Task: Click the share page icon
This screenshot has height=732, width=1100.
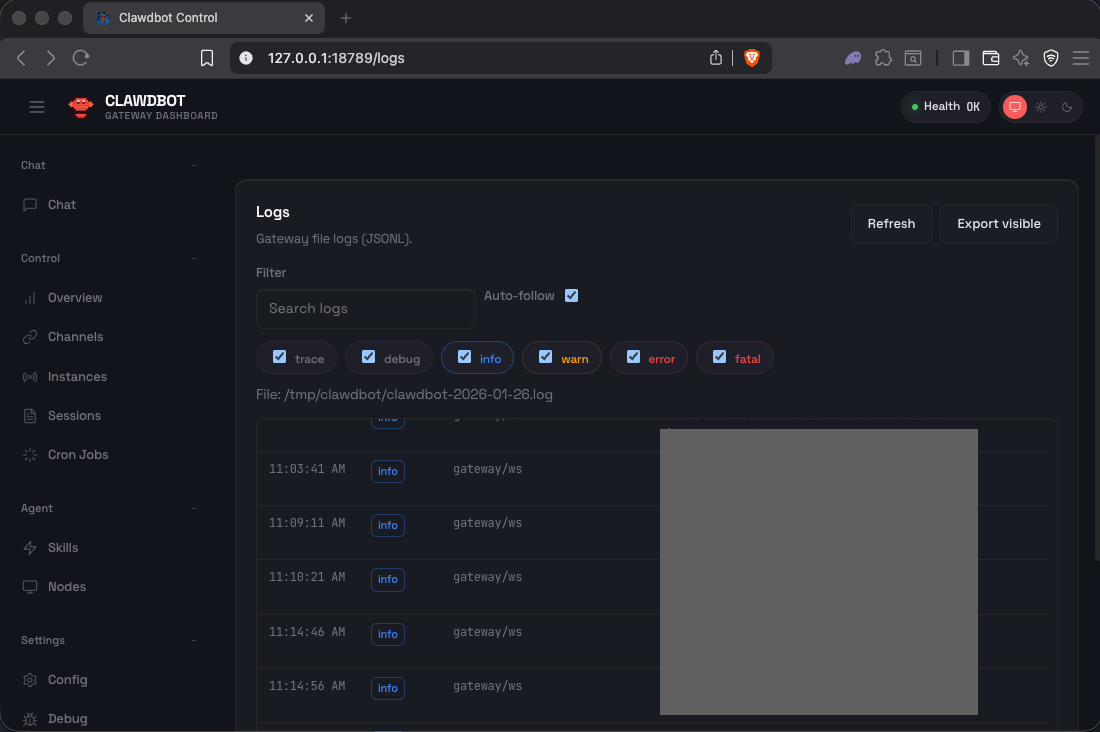Action: coord(716,58)
